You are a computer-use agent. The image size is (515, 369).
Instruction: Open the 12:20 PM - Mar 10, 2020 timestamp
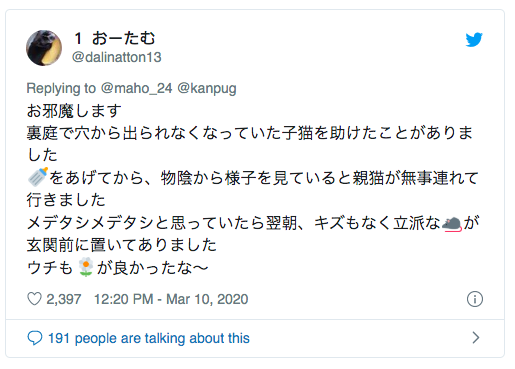tap(171, 299)
